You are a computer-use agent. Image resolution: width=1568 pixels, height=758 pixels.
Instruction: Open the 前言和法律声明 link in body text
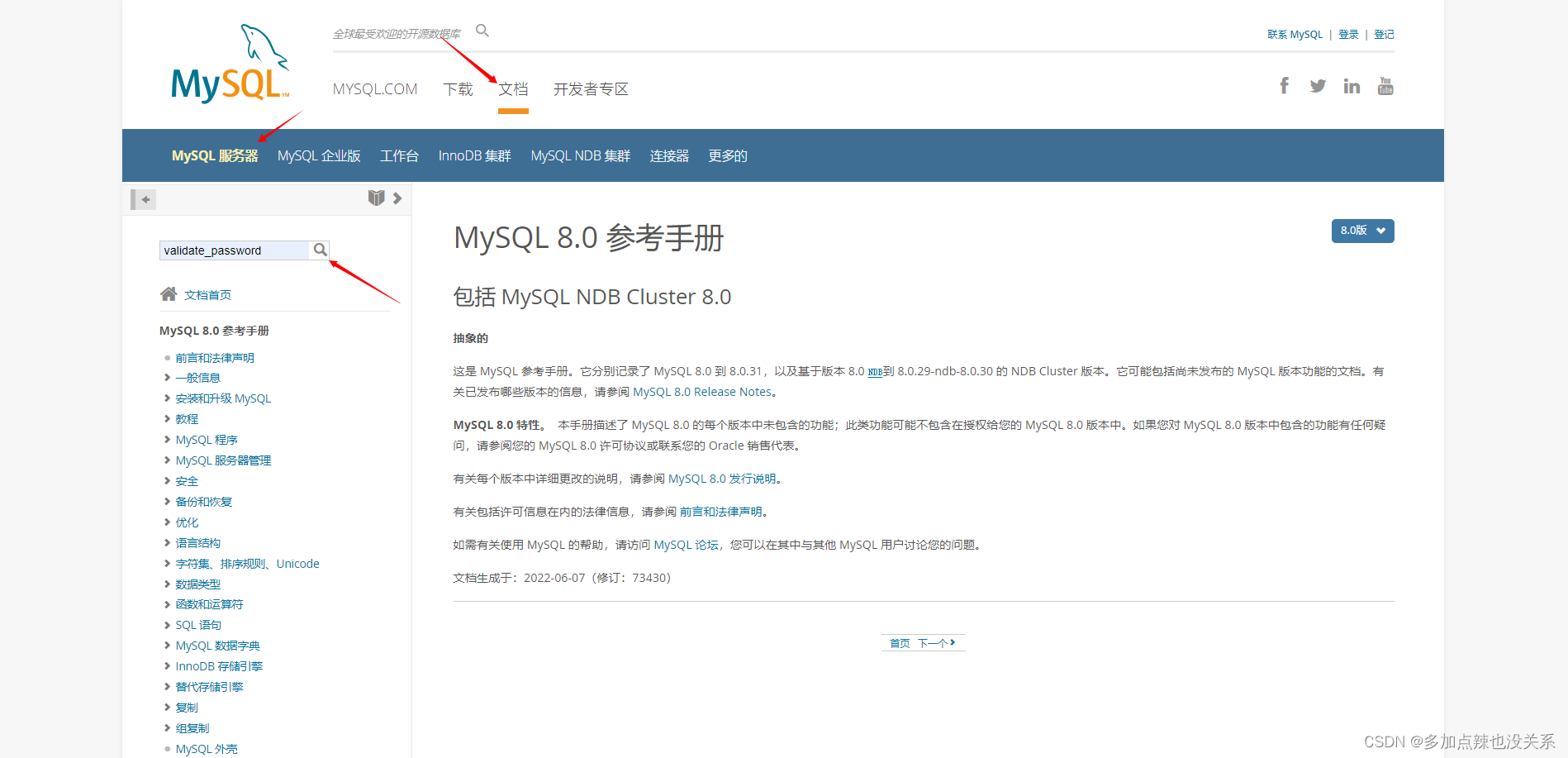(x=720, y=512)
